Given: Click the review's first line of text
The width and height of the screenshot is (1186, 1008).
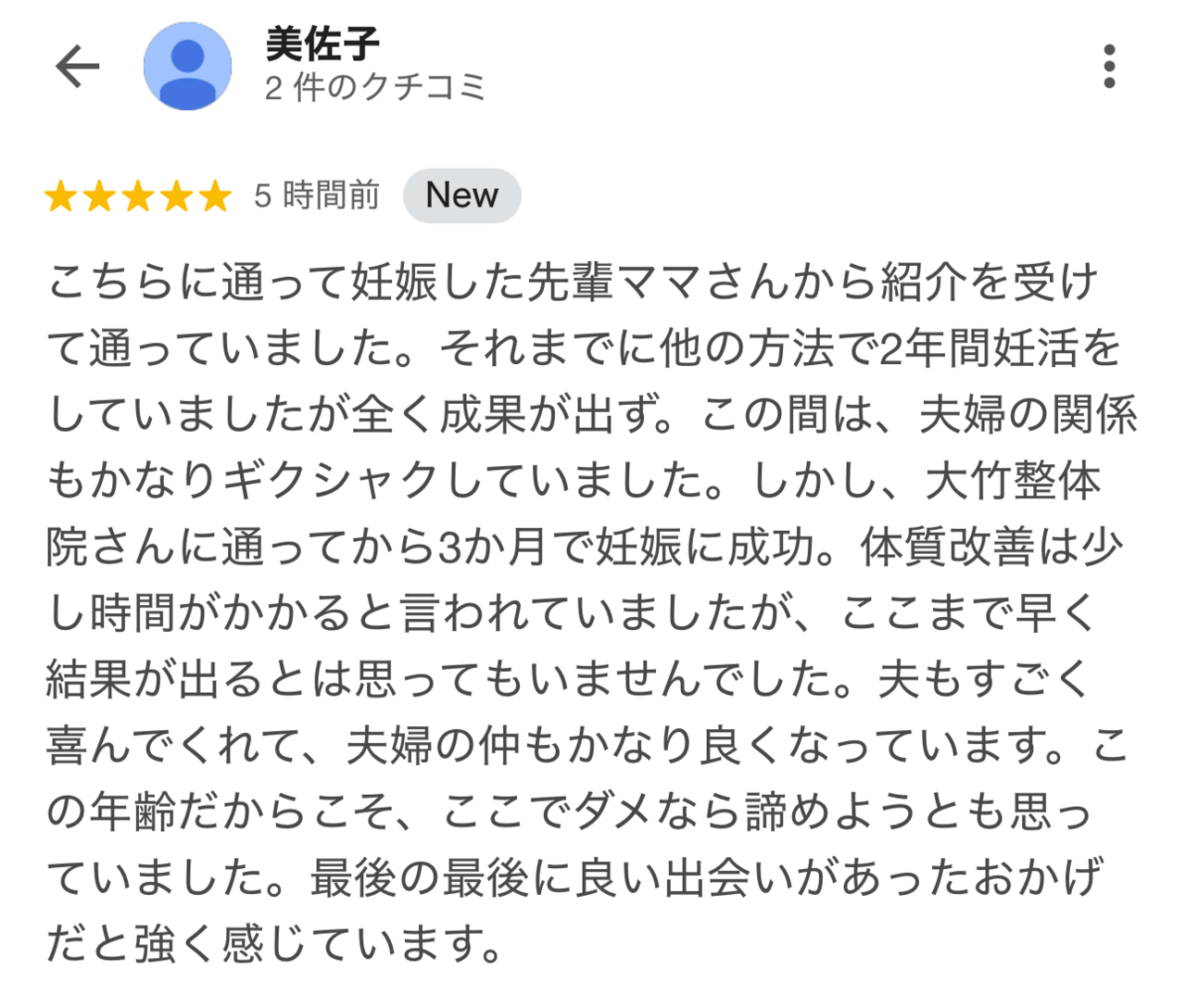Looking at the screenshot, I should [x=573, y=282].
